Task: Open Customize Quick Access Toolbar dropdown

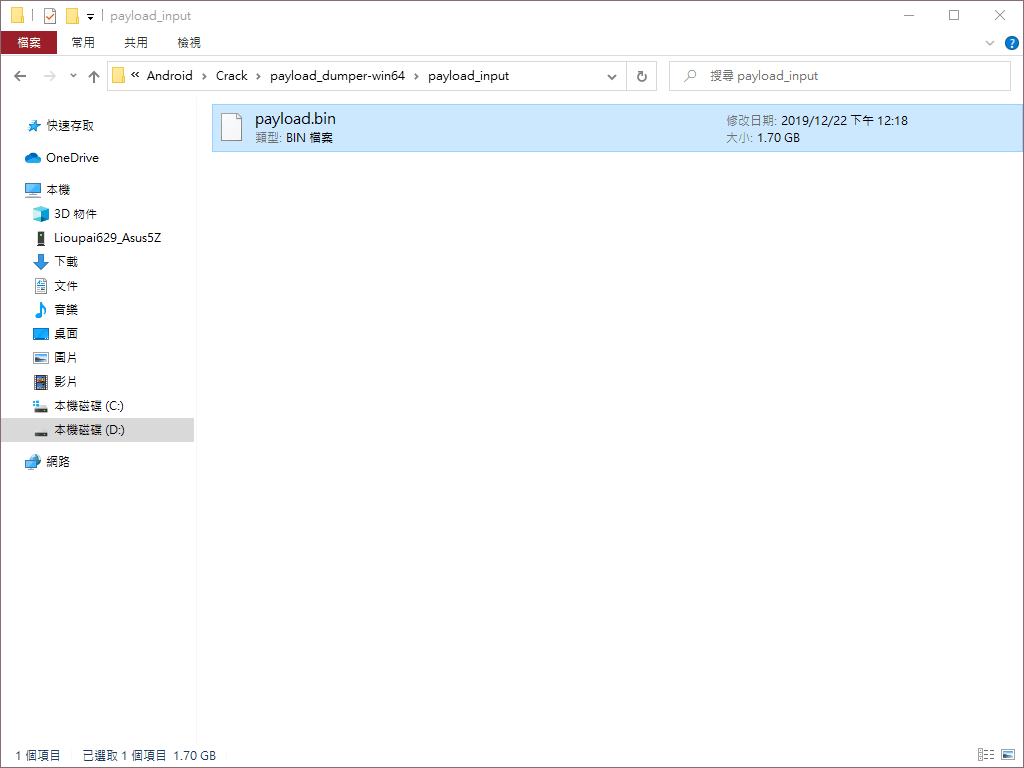Action: tap(90, 16)
